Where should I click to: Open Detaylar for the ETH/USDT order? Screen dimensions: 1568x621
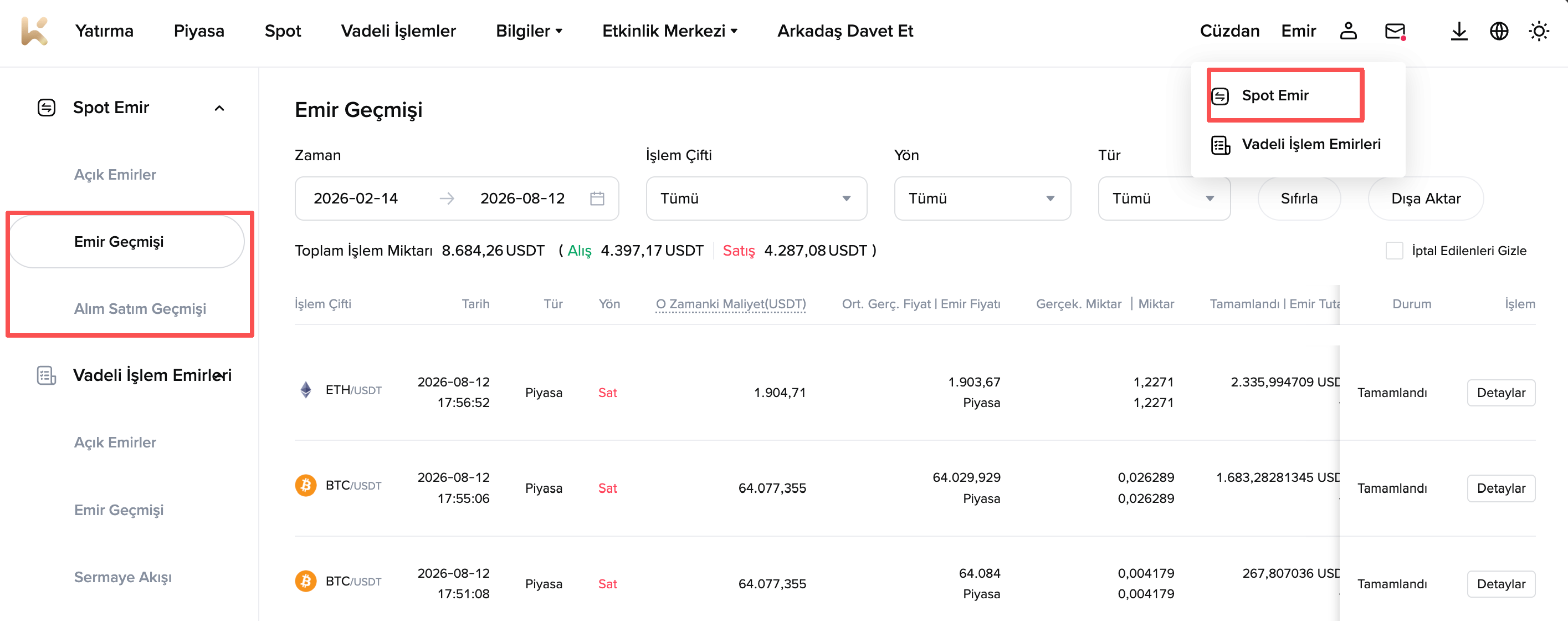tap(1501, 393)
